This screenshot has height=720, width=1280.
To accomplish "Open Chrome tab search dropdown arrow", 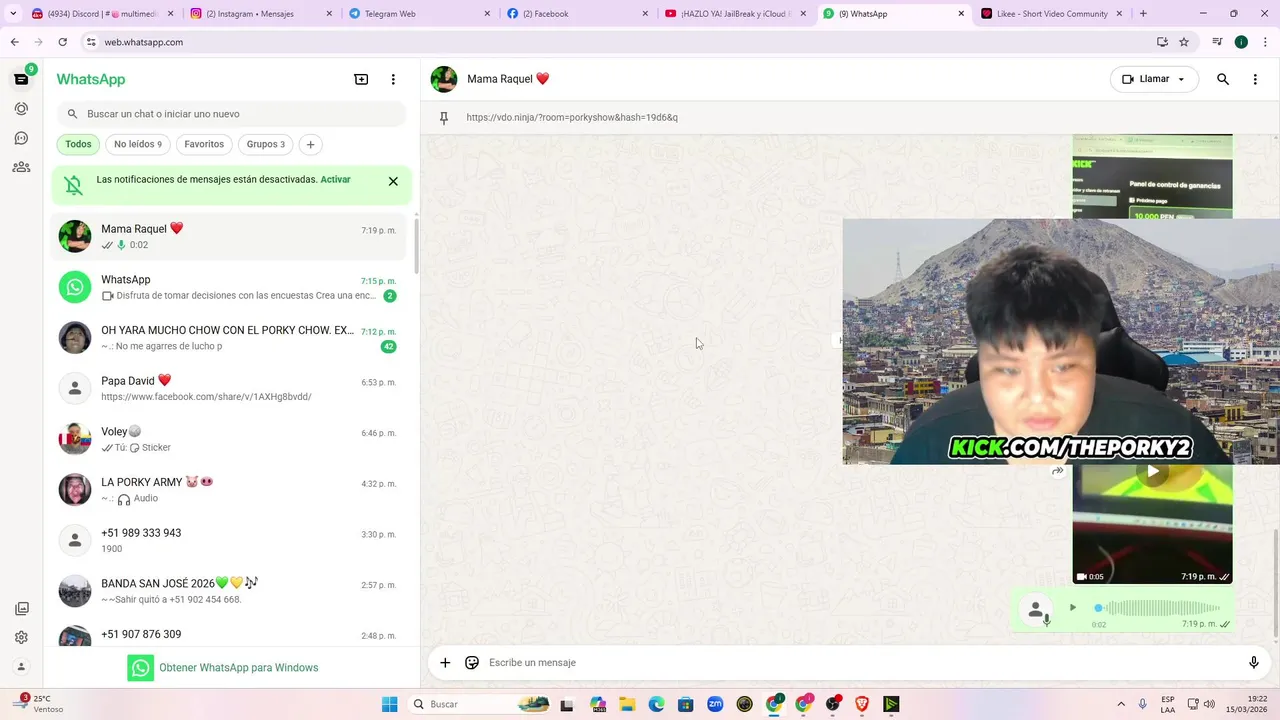I will click(13, 14).
